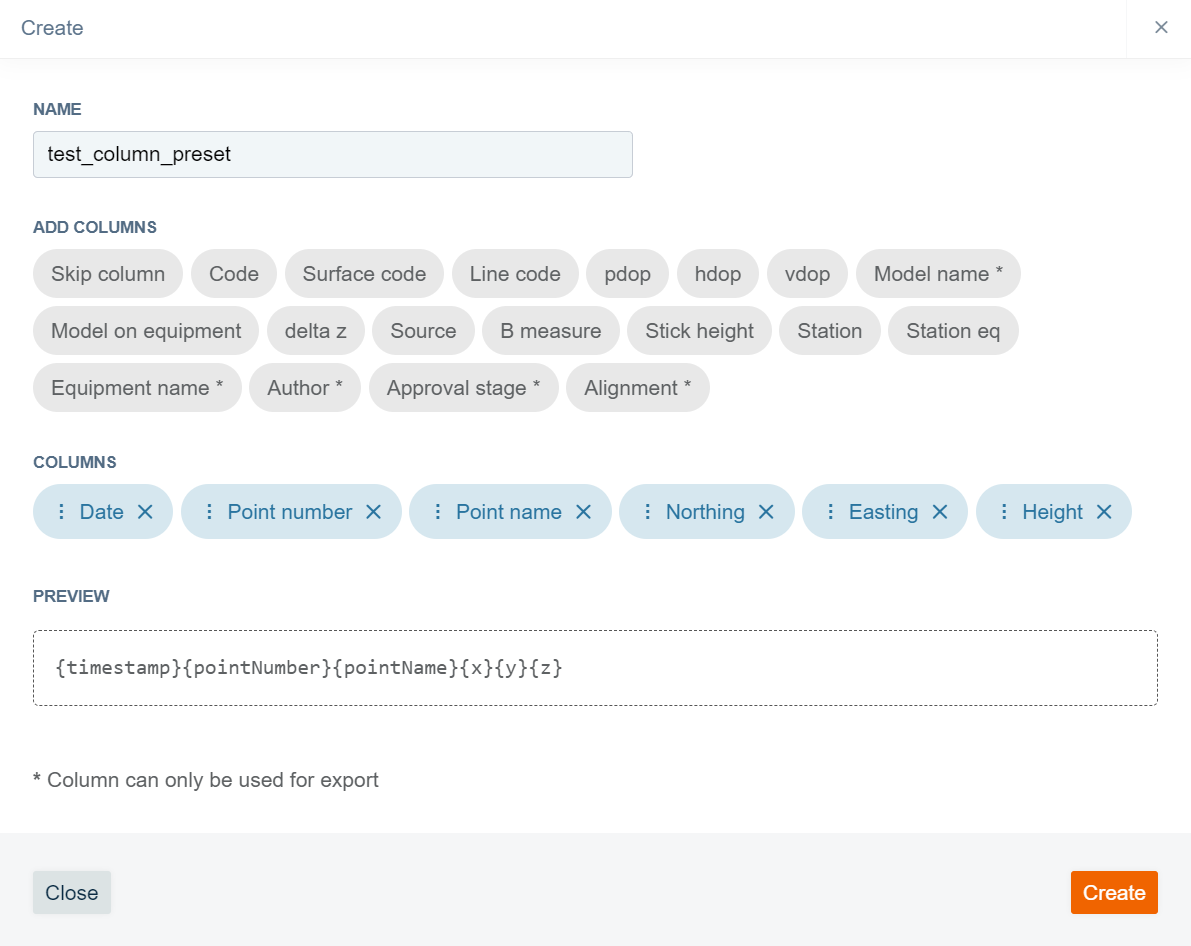
Task: Select the Point name chip label
Action: tap(509, 512)
